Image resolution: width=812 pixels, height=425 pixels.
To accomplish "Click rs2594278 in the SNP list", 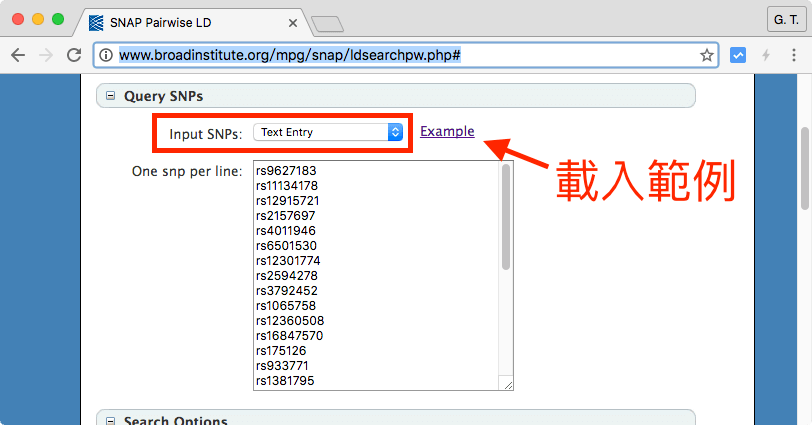I will coord(287,276).
